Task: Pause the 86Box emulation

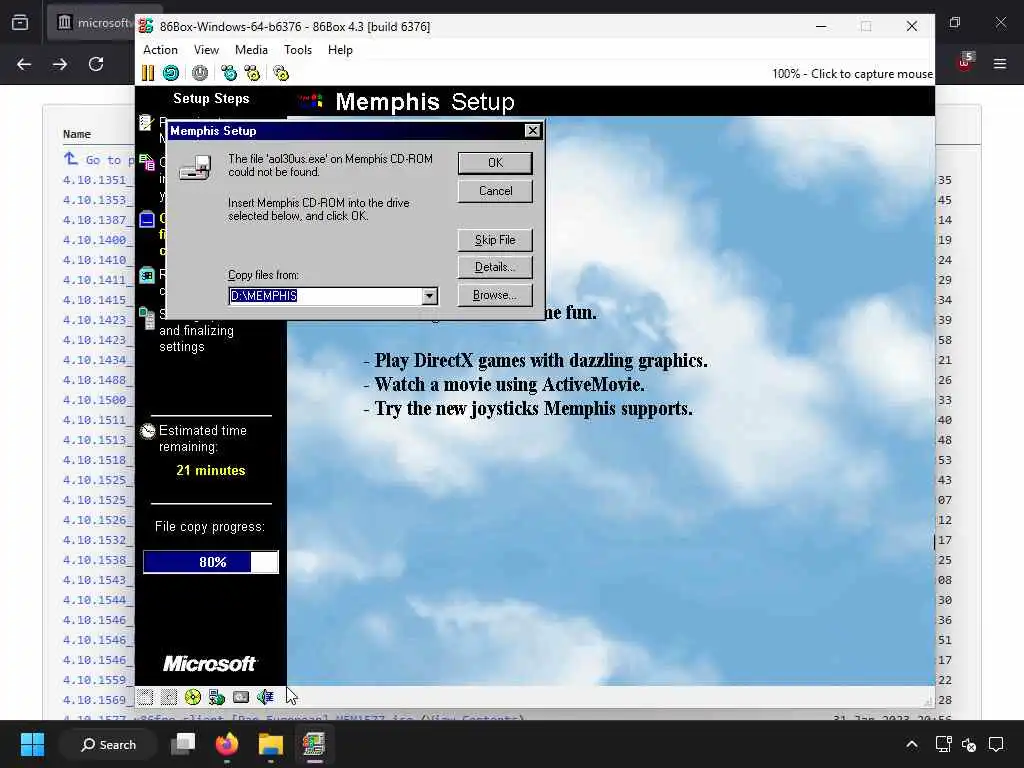Action: pos(148,73)
